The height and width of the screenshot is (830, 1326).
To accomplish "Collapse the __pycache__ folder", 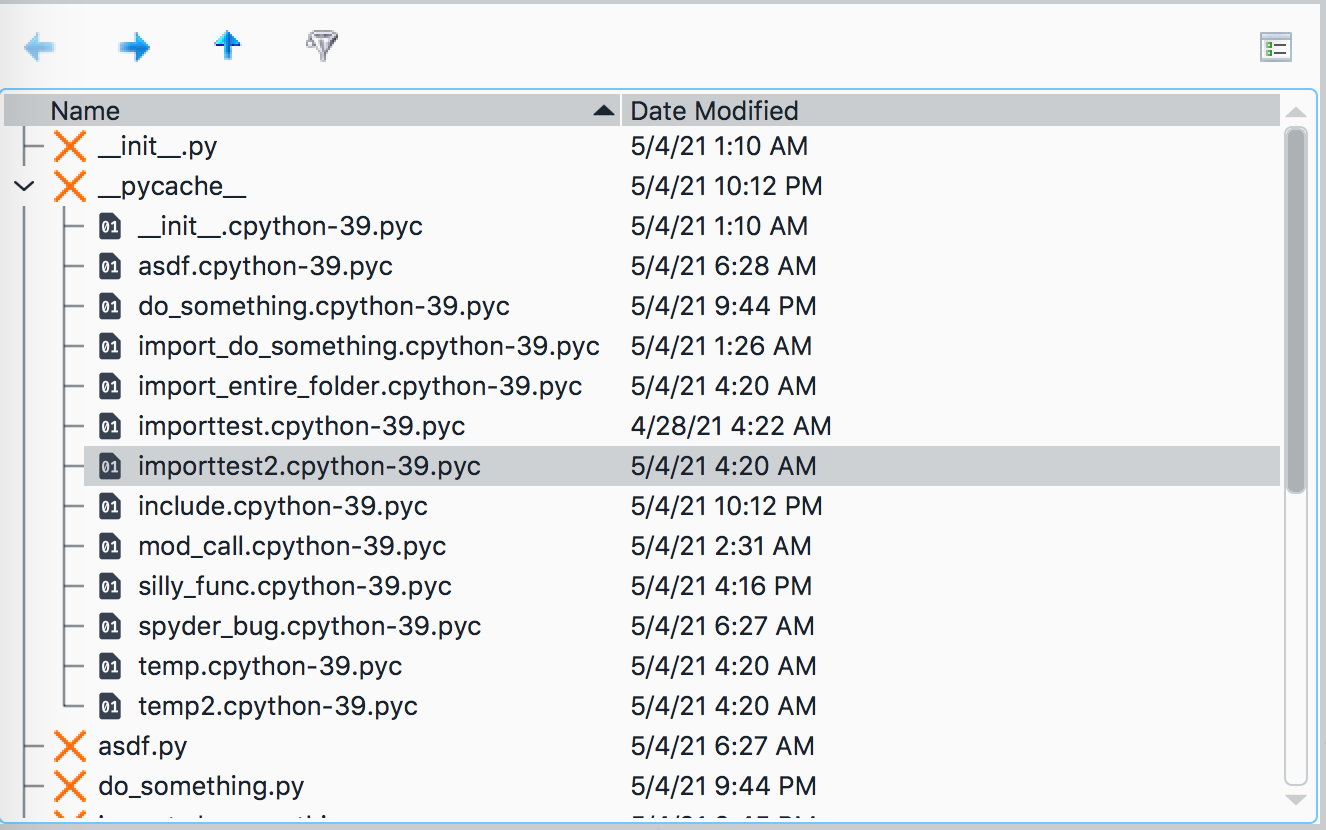I will pos(26,186).
